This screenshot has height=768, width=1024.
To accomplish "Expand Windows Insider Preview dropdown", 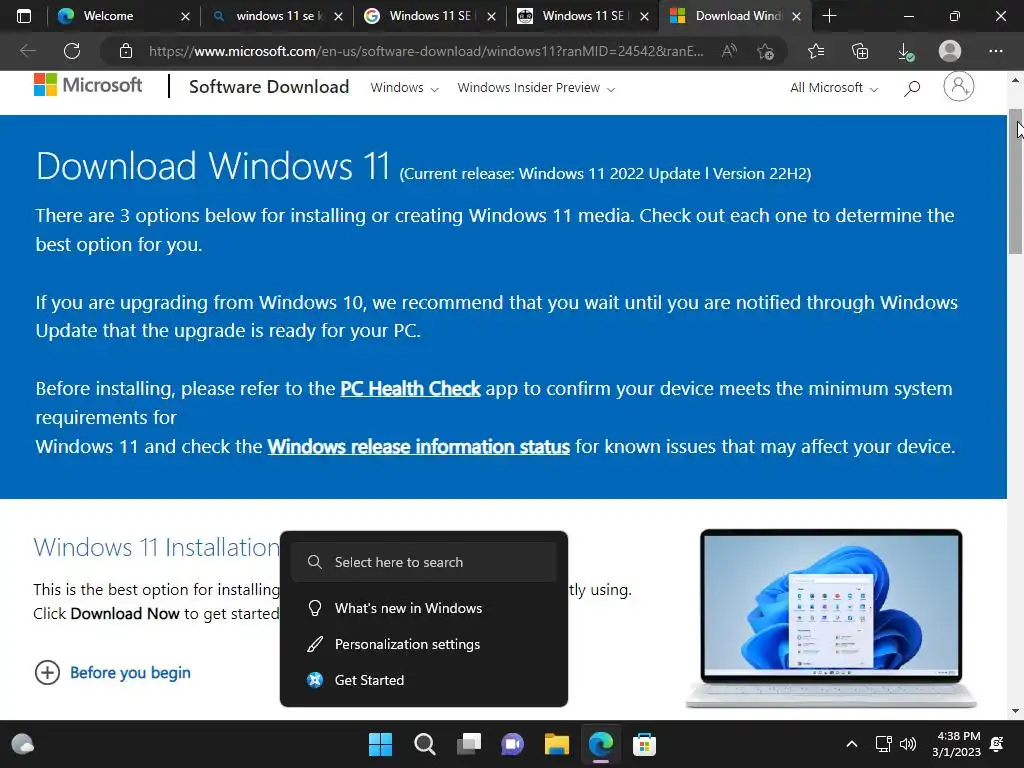I will point(536,88).
